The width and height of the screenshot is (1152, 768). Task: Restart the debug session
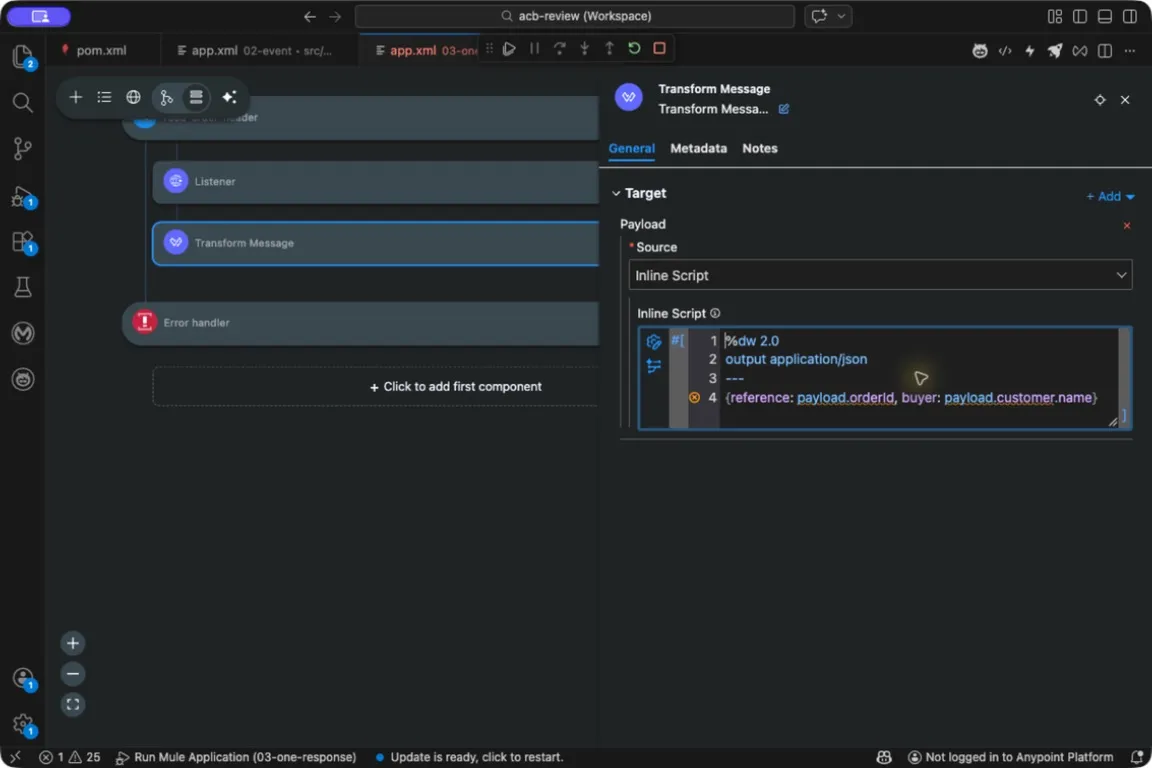pyautogui.click(x=634, y=49)
